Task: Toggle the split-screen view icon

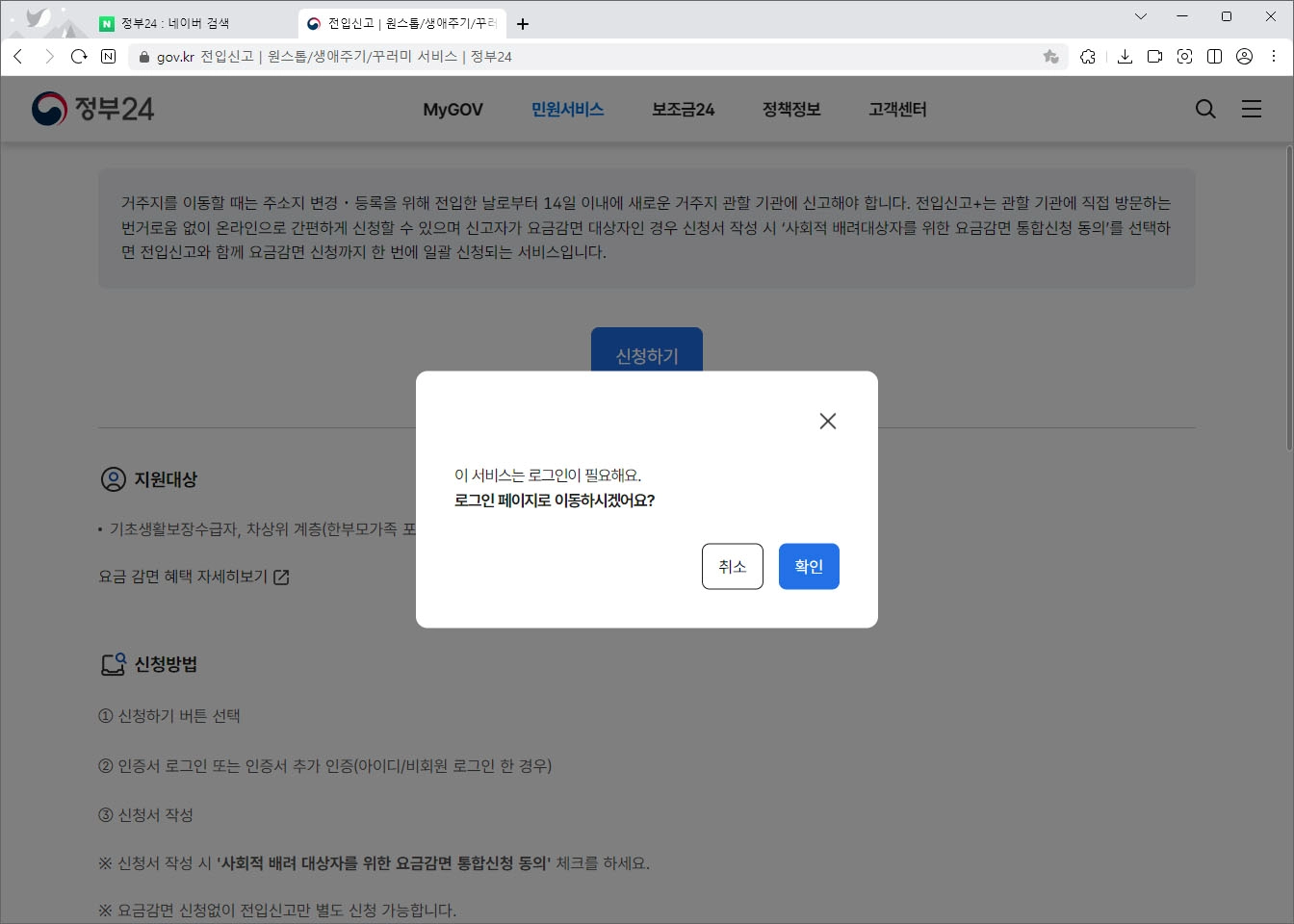Action: point(1214,56)
